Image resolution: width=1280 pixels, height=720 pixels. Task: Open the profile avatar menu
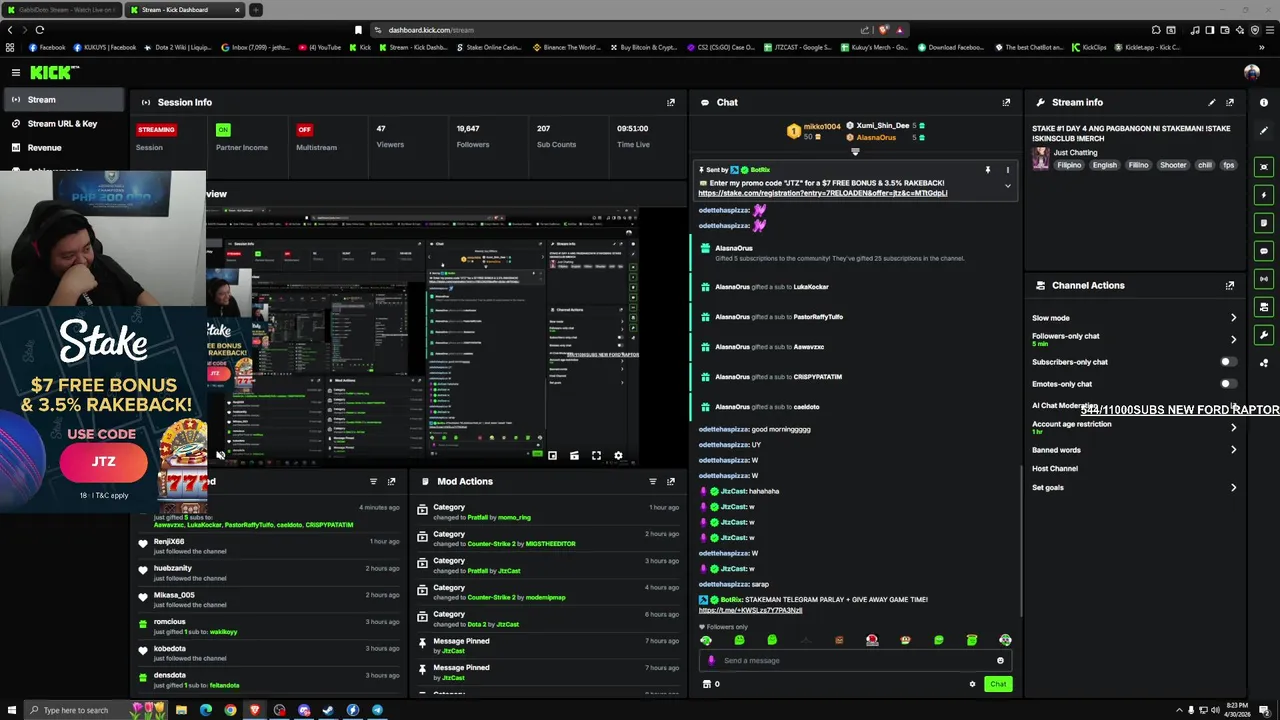1251,72
